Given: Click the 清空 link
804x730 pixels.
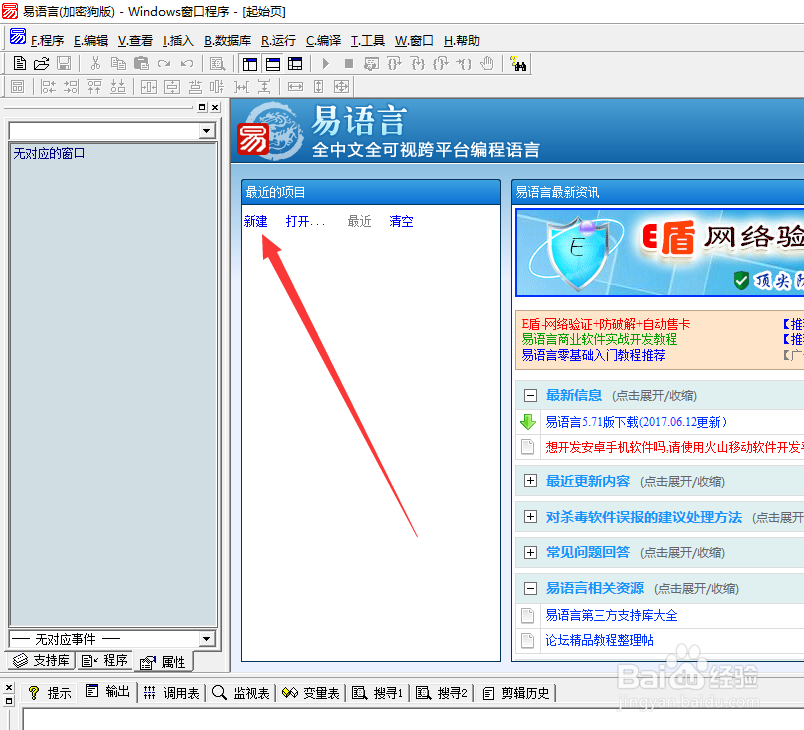Looking at the screenshot, I should (401, 221).
